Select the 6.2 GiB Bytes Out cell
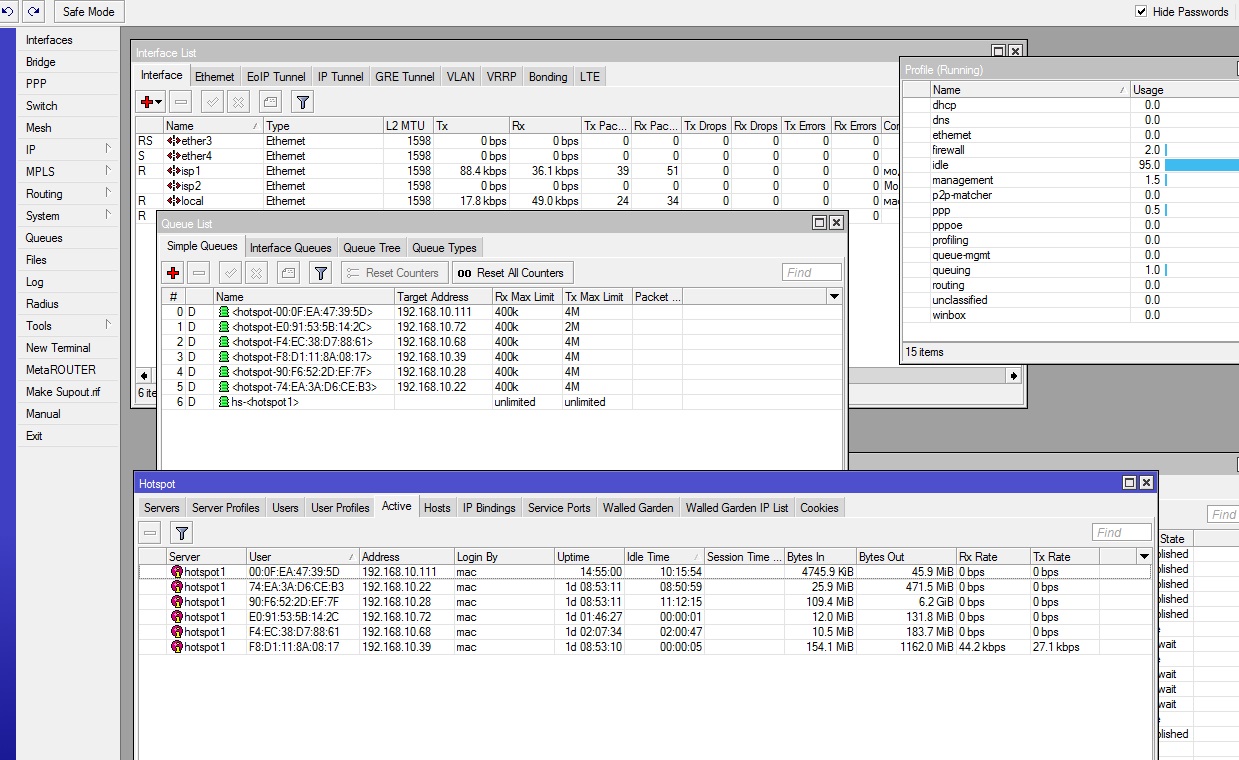This screenshot has height=760, width=1239. tap(906, 602)
